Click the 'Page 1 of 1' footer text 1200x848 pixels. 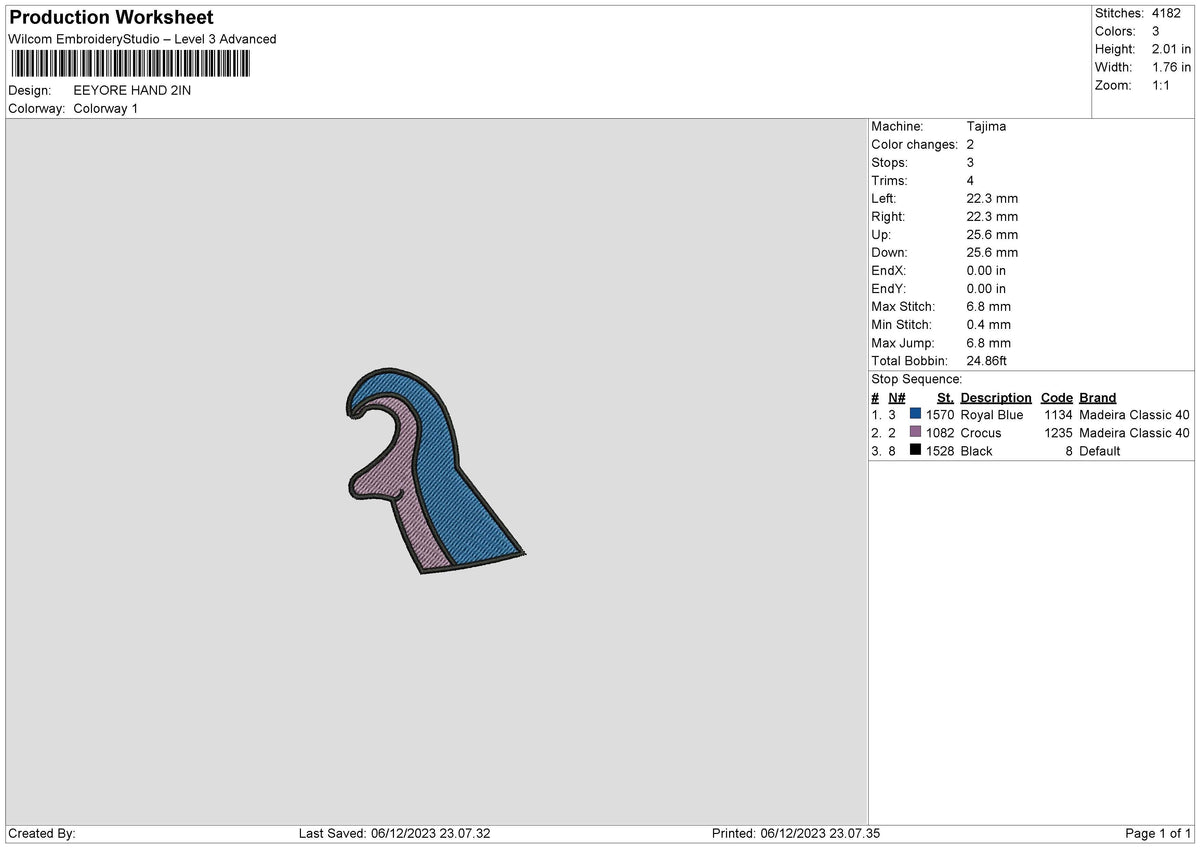pos(1158,833)
